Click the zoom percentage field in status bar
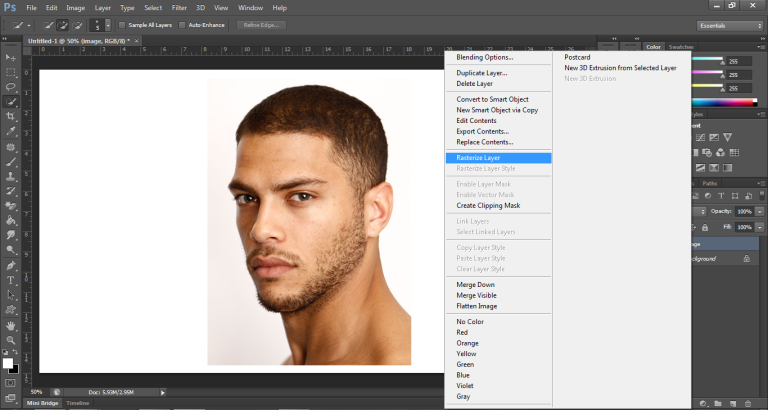 pyautogui.click(x=37, y=392)
